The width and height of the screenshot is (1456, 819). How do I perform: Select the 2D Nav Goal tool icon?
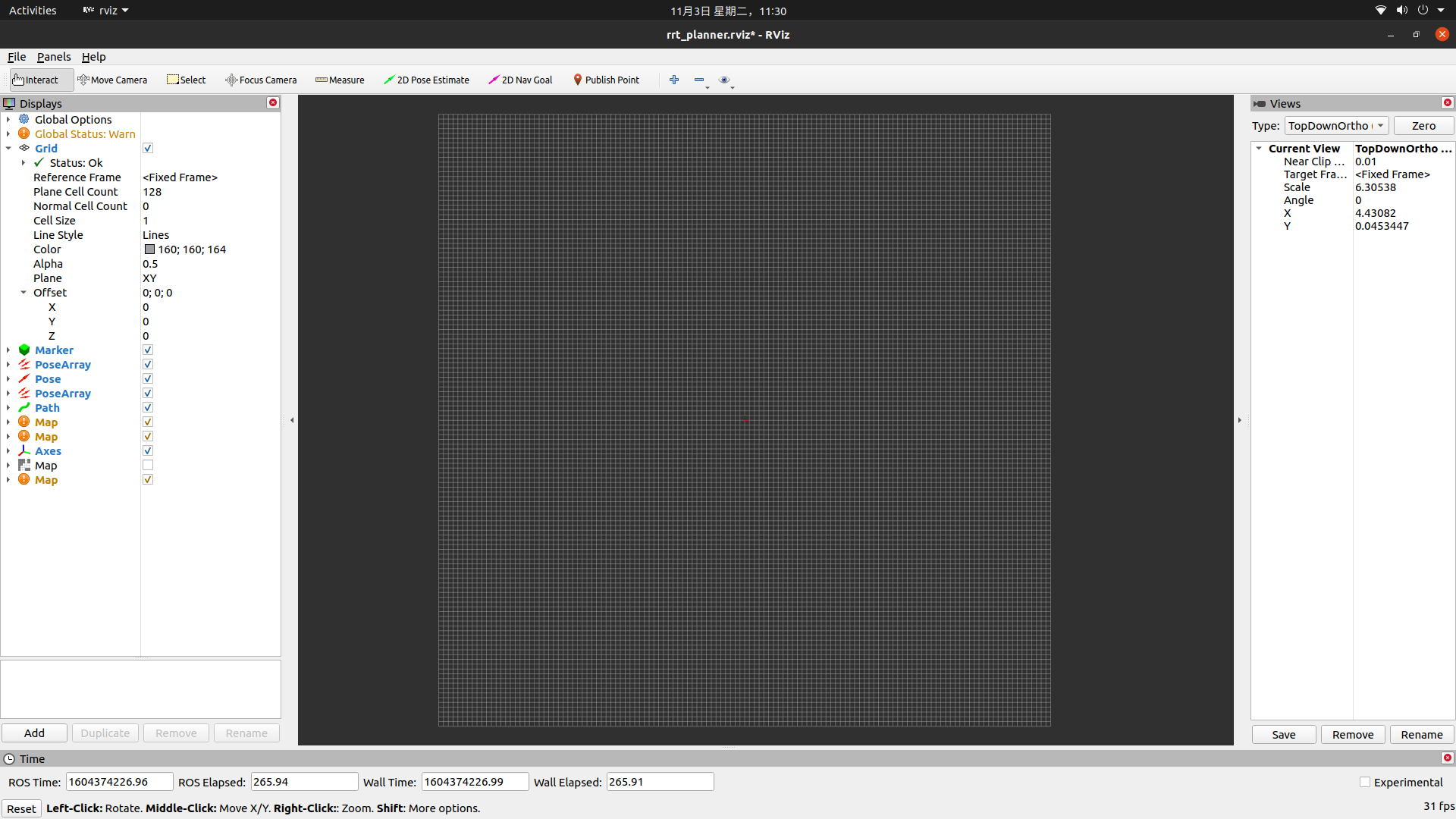coord(492,79)
